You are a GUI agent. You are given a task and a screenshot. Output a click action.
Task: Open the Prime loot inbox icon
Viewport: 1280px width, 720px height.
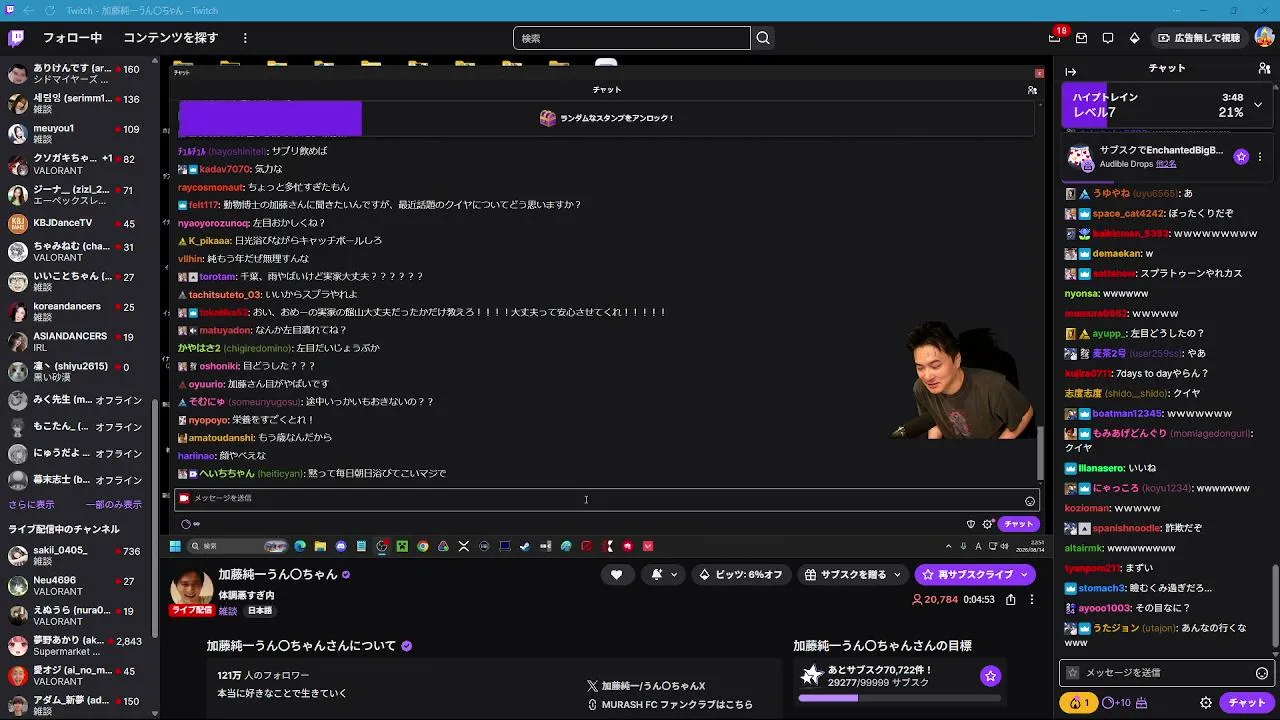[x=1081, y=38]
